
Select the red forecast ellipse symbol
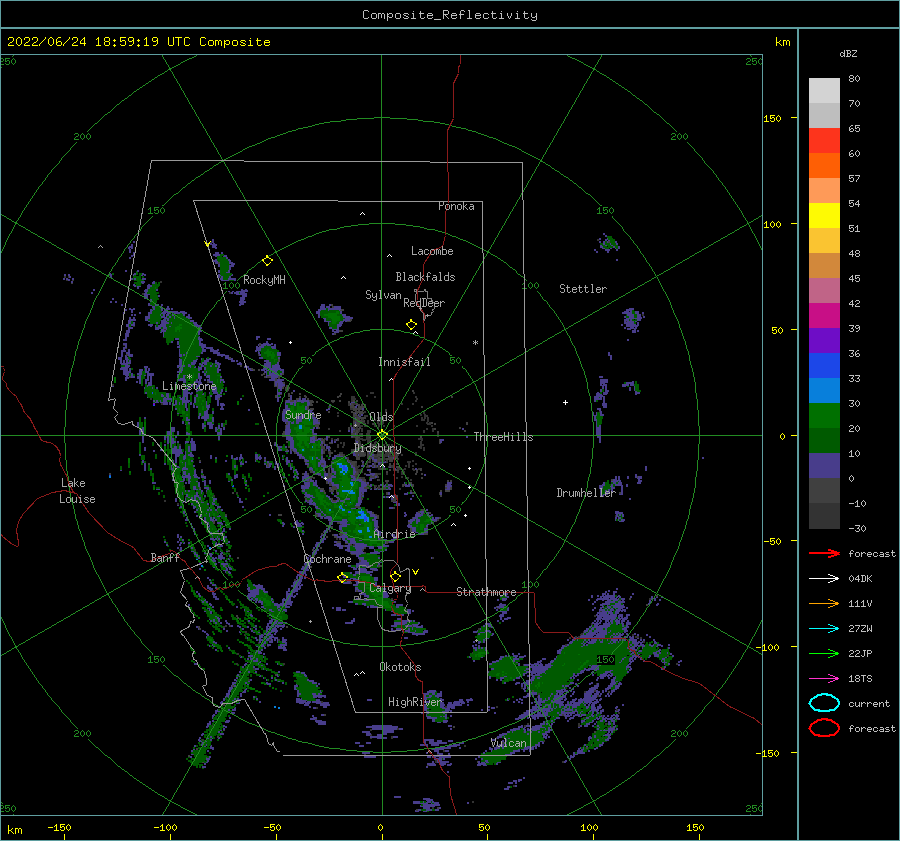coord(824,728)
